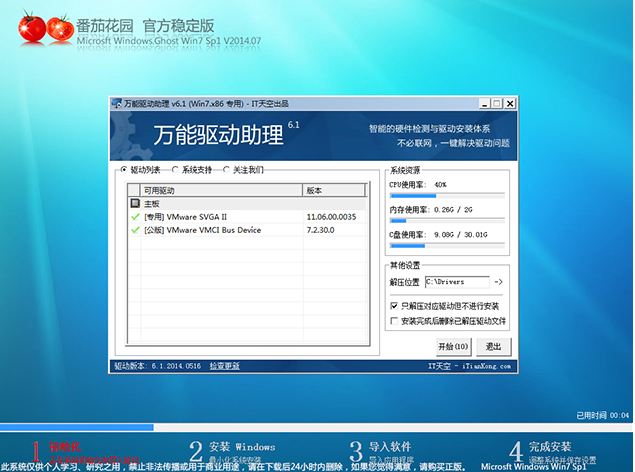Click the 已用时间 00:04 timer text
Viewport: 635px width, 472px height.
pyautogui.click(x=603, y=415)
